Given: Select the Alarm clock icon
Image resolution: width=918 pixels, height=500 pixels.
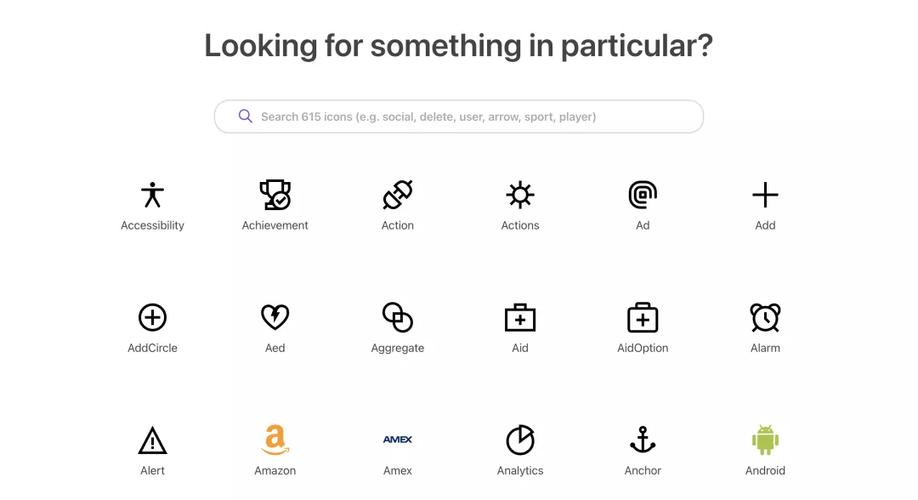Looking at the screenshot, I should (765, 317).
